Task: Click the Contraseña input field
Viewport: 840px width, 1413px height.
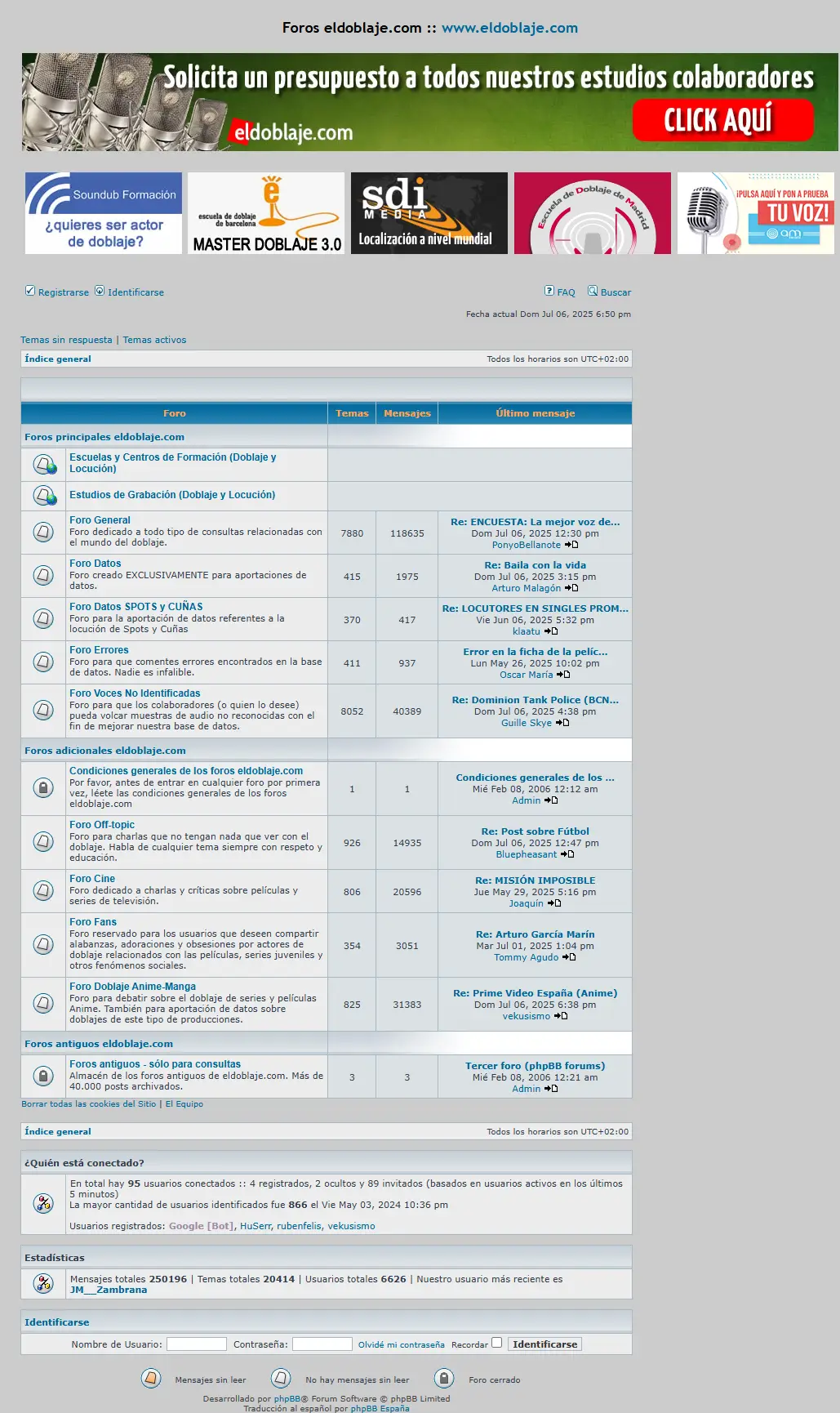Action: (322, 1344)
